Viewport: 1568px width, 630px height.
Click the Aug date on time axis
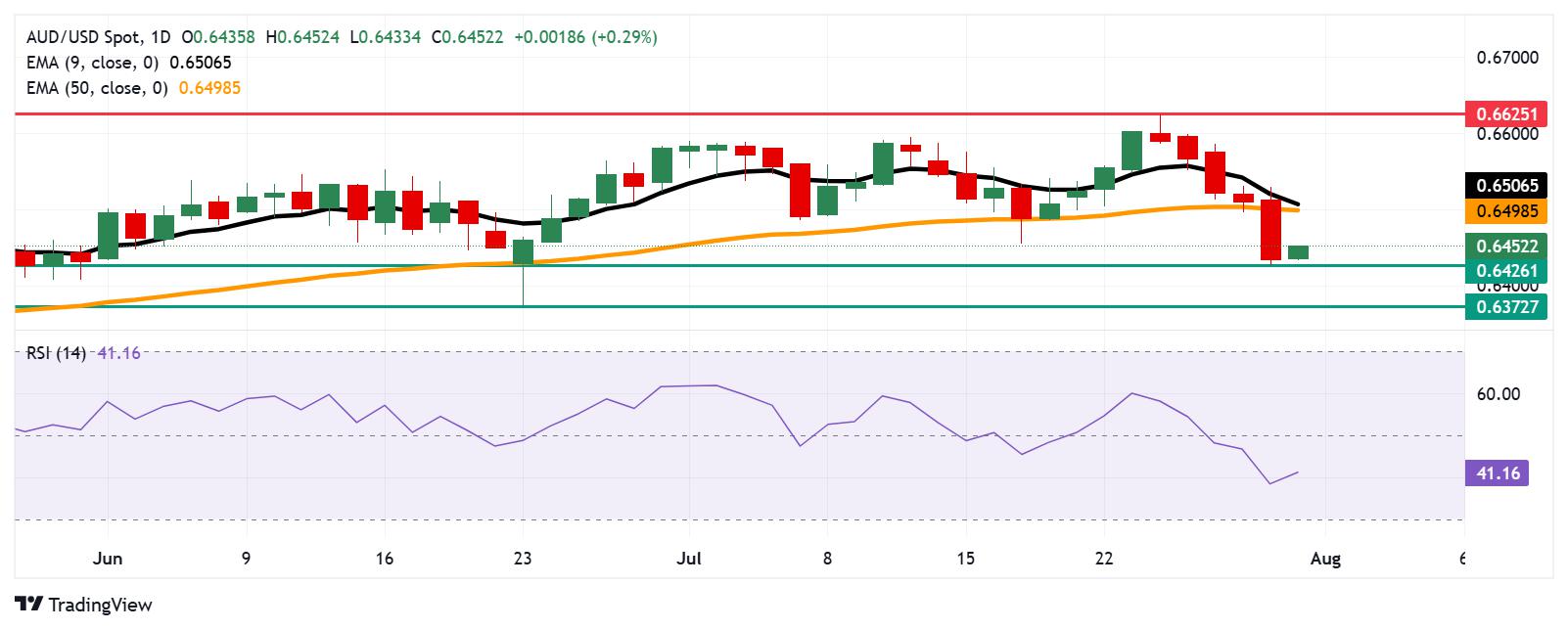point(1325,559)
